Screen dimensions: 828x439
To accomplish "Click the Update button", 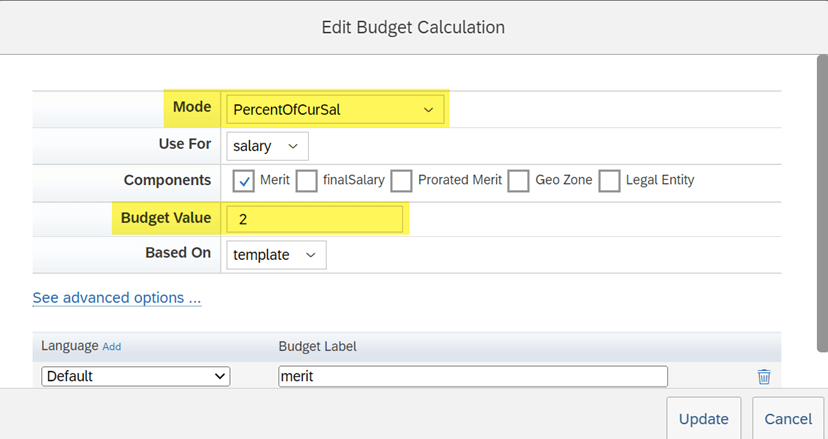I will 704,418.
